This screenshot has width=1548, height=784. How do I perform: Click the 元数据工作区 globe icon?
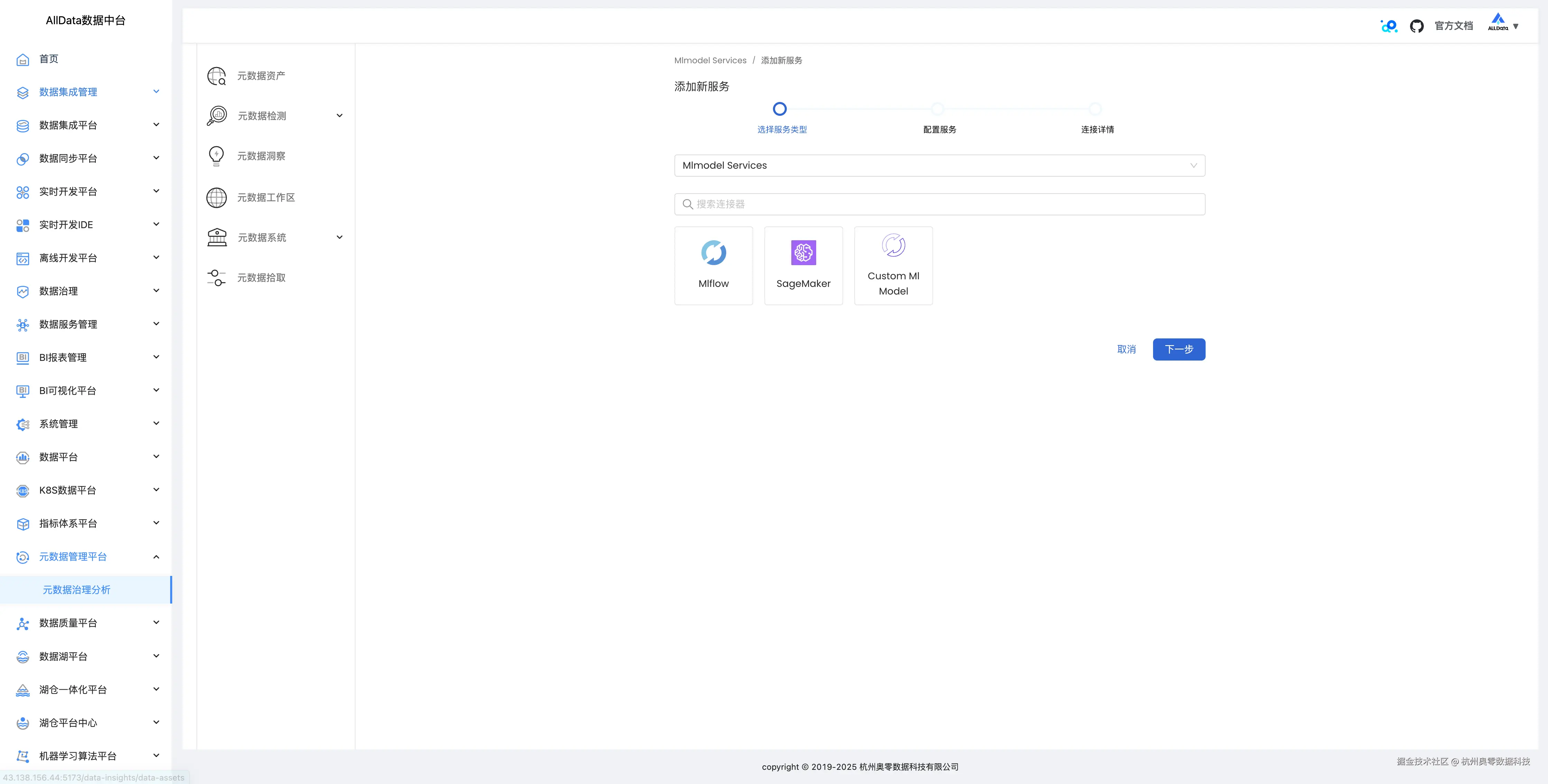coord(216,198)
